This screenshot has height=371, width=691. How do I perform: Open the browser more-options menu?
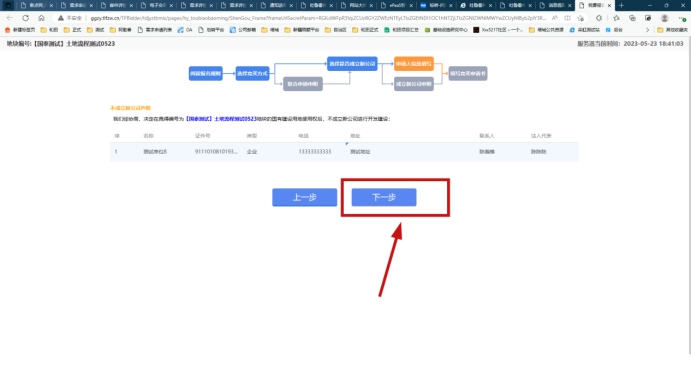click(682, 18)
